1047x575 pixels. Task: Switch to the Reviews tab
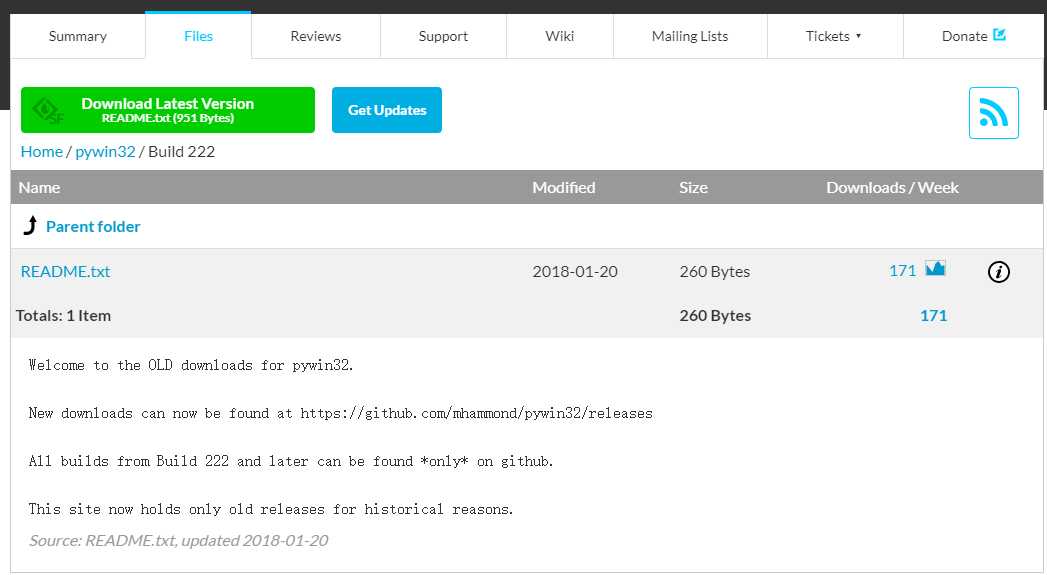[316, 36]
